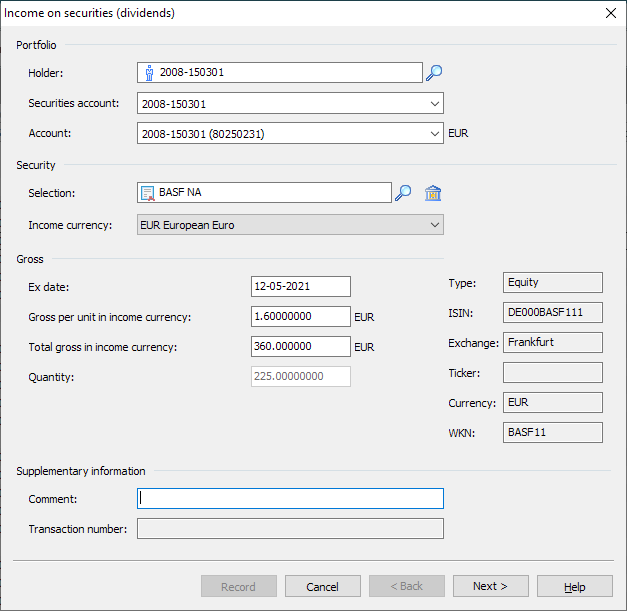Expand the Securities account dropdown
627x611 pixels.
coord(434,103)
